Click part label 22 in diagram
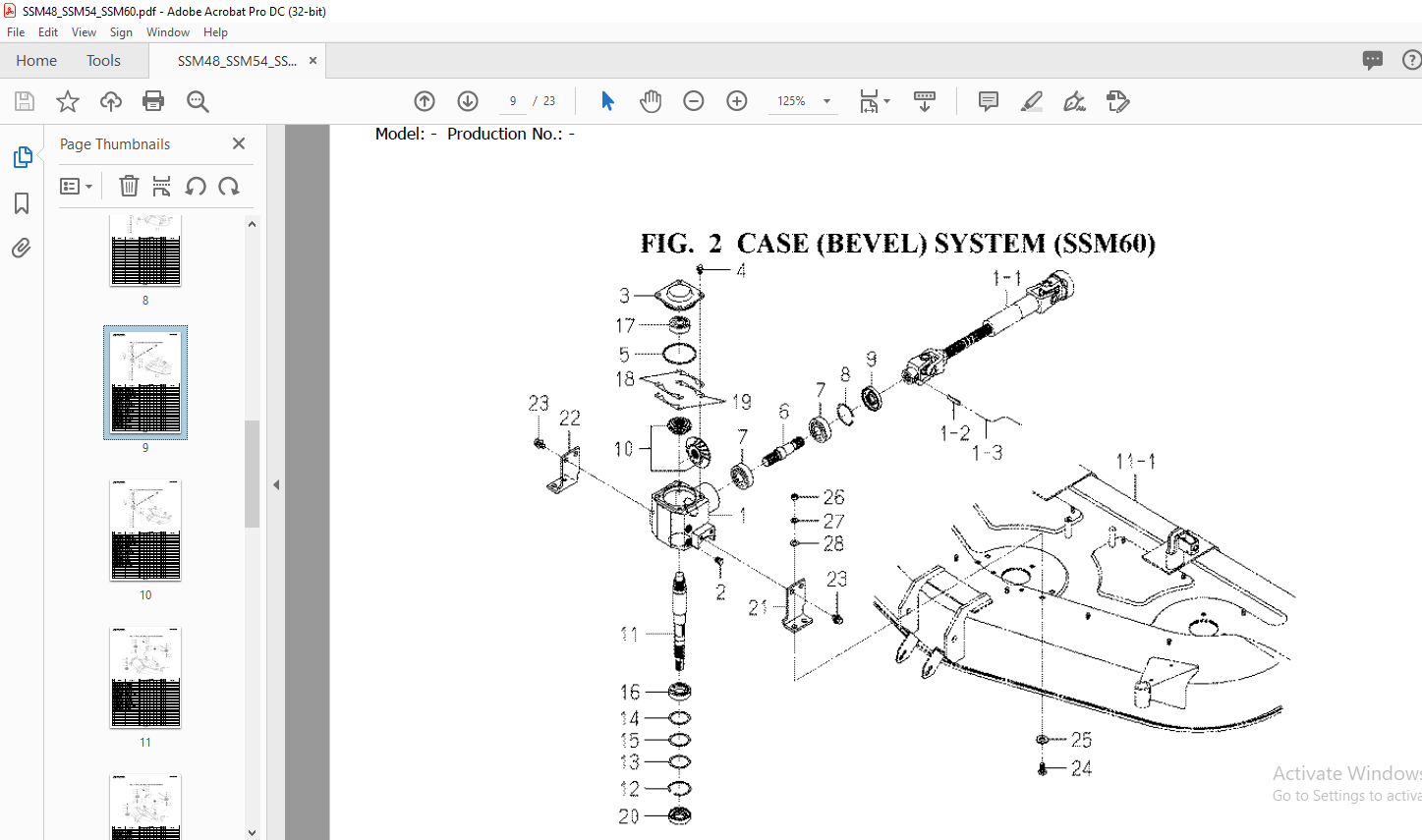Viewport: 1422px width, 840px height. 570,419
